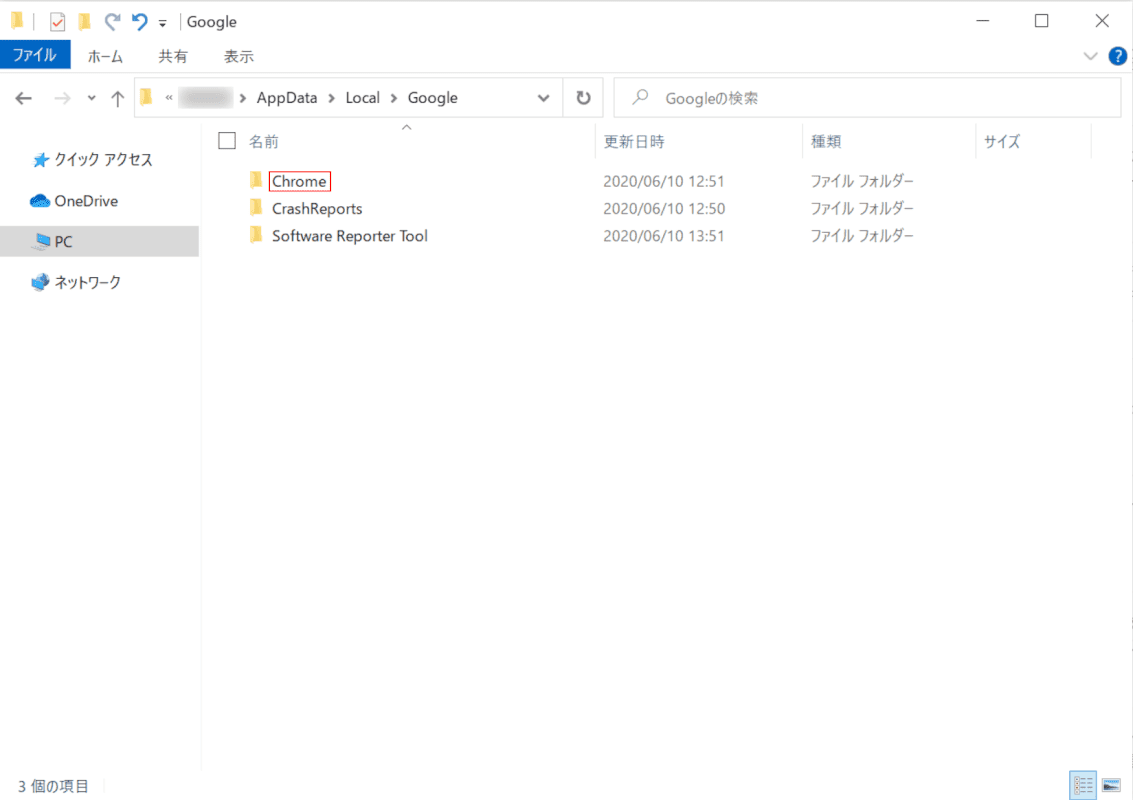
Task: Select PC in navigation pane
Action: click(x=99, y=241)
